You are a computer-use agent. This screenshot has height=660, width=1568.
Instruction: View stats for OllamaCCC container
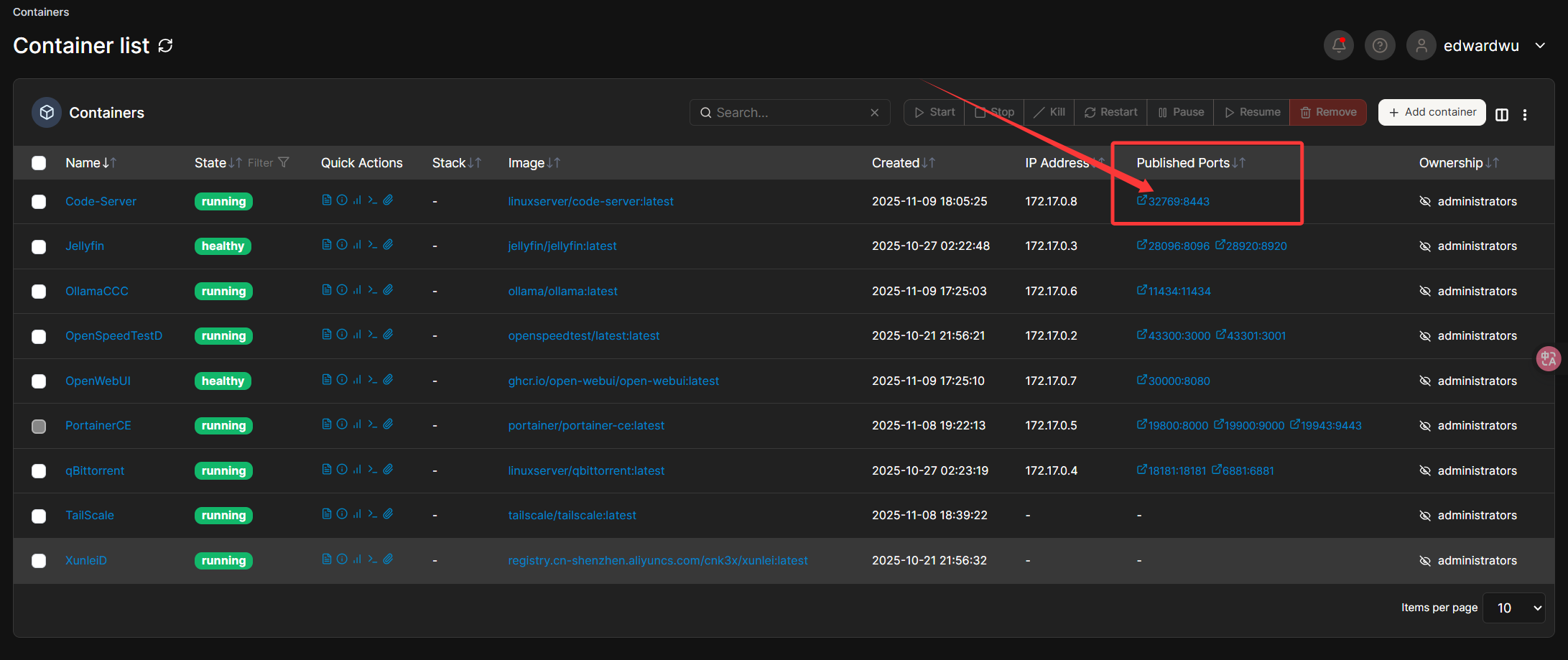click(x=357, y=290)
